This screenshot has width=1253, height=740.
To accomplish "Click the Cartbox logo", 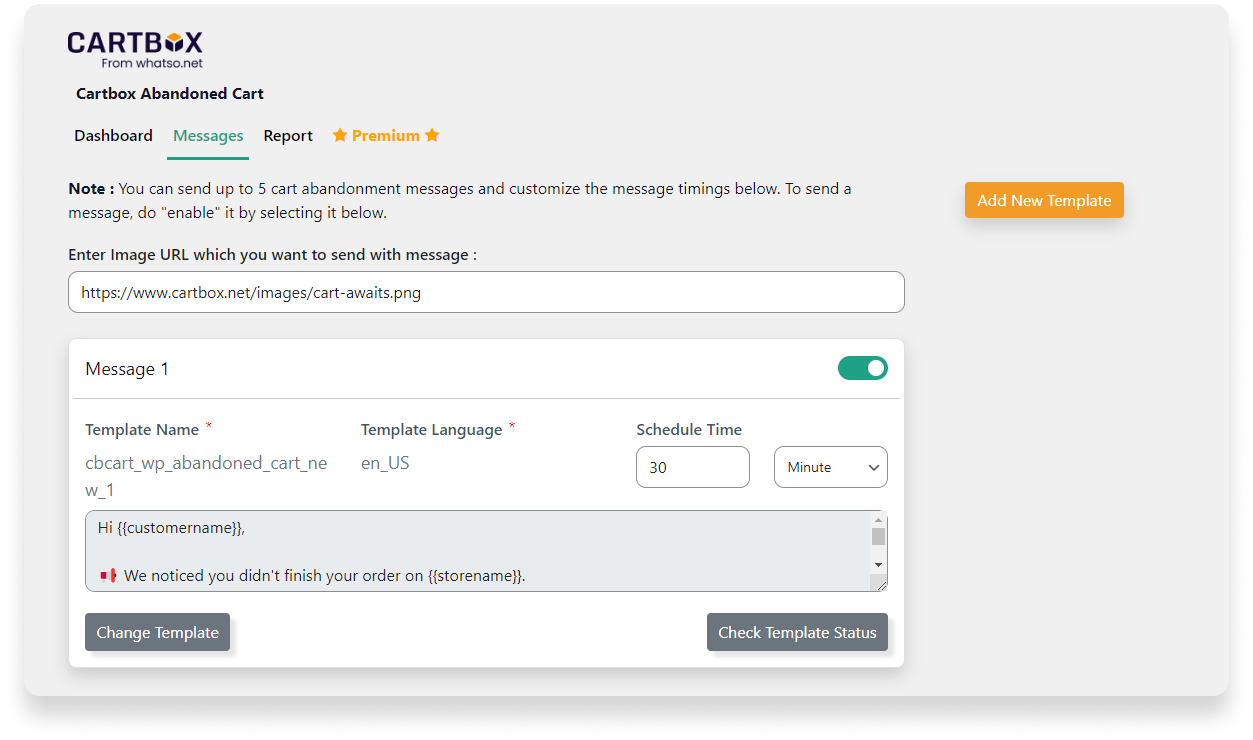I will pyautogui.click(x=135, y=48).
